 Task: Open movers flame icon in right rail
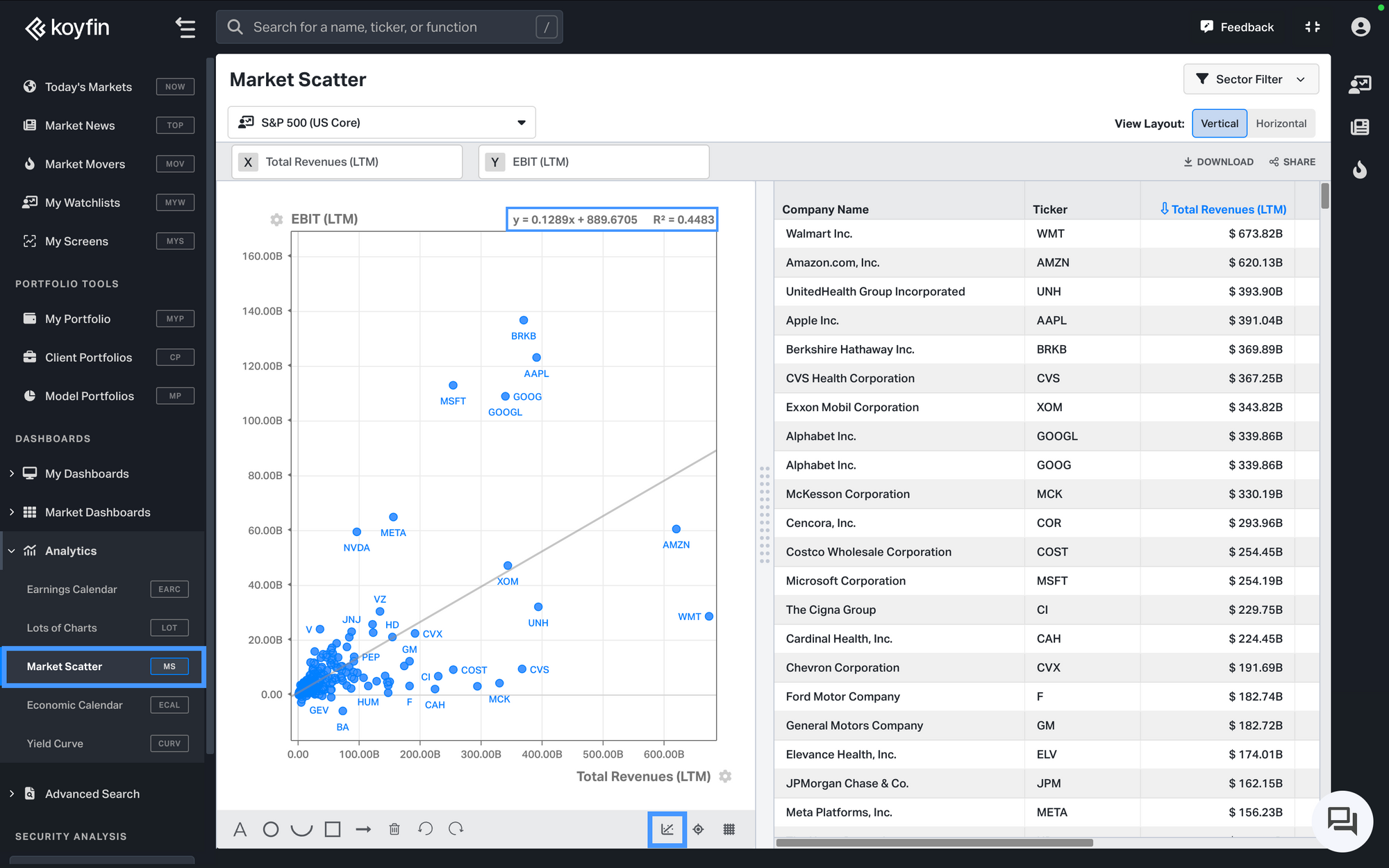pos(1360,169)
